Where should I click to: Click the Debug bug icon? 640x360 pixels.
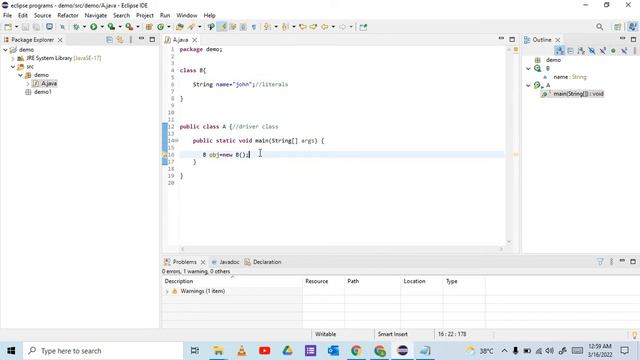pyautogui.click(x=76, y=27)
